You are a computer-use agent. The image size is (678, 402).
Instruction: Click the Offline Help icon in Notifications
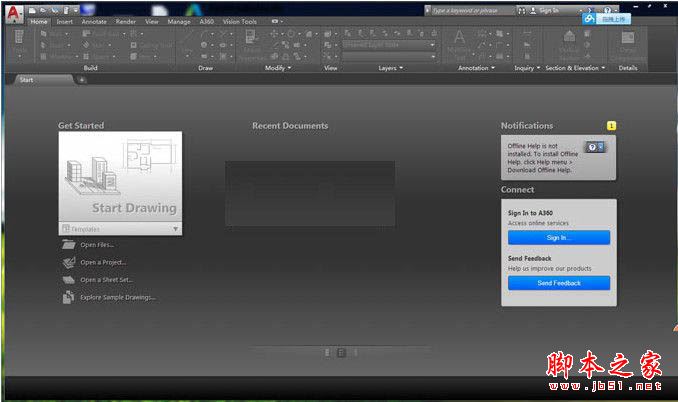[594, 147]
